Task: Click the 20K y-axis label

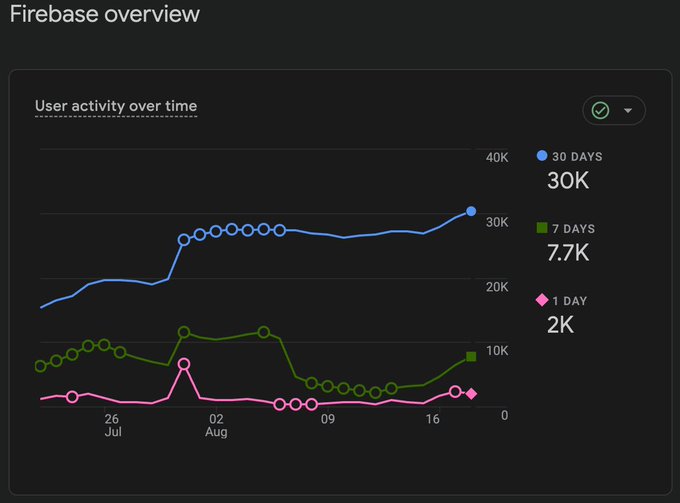Action: [497, 287]
